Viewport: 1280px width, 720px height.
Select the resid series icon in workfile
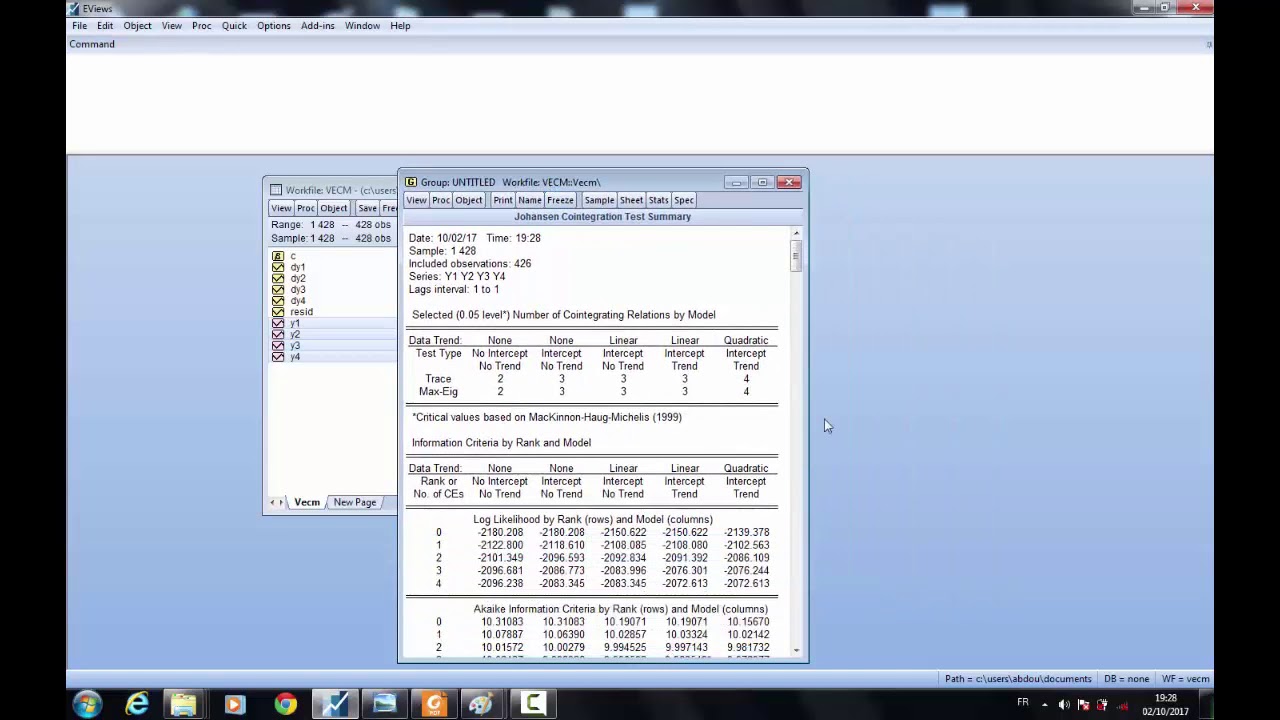point(278,312)
